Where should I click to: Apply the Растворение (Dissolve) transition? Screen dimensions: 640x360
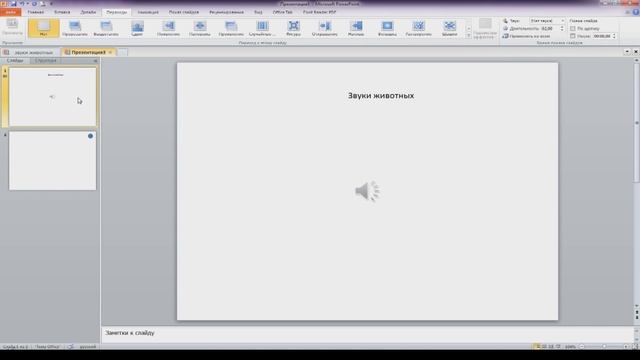[x=418, y=28]
